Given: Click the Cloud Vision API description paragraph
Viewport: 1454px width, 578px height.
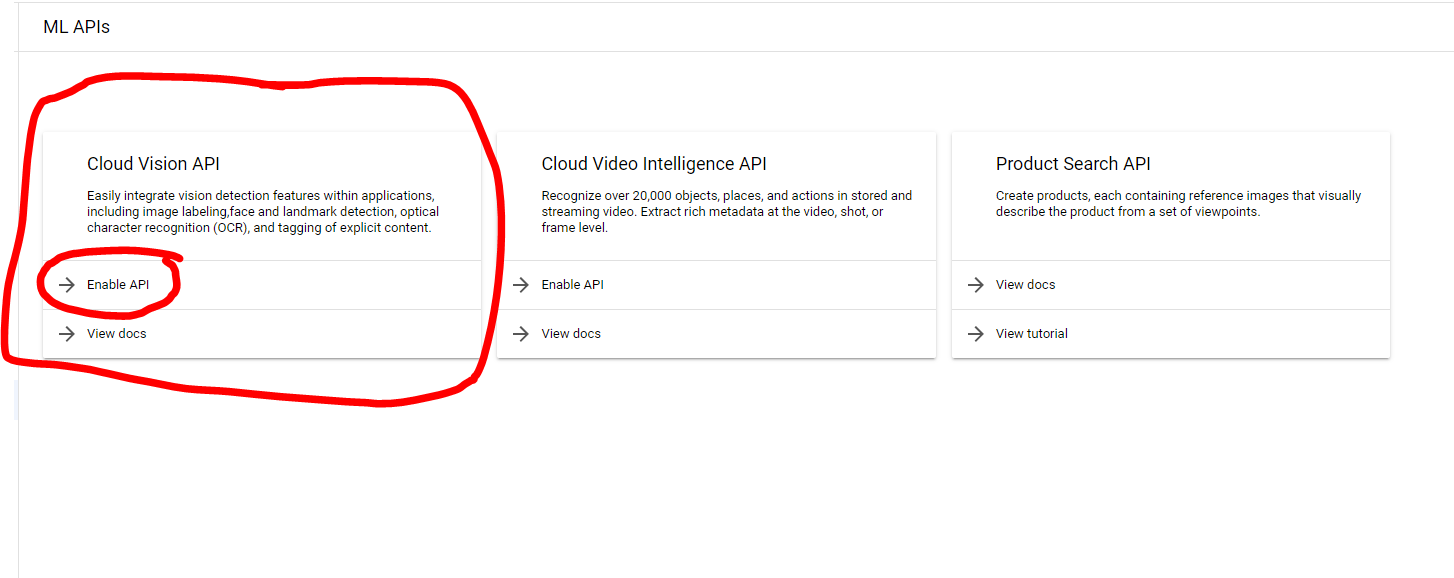Looking at the screenshot, I should pyautogui.click(x=262, y=212).
